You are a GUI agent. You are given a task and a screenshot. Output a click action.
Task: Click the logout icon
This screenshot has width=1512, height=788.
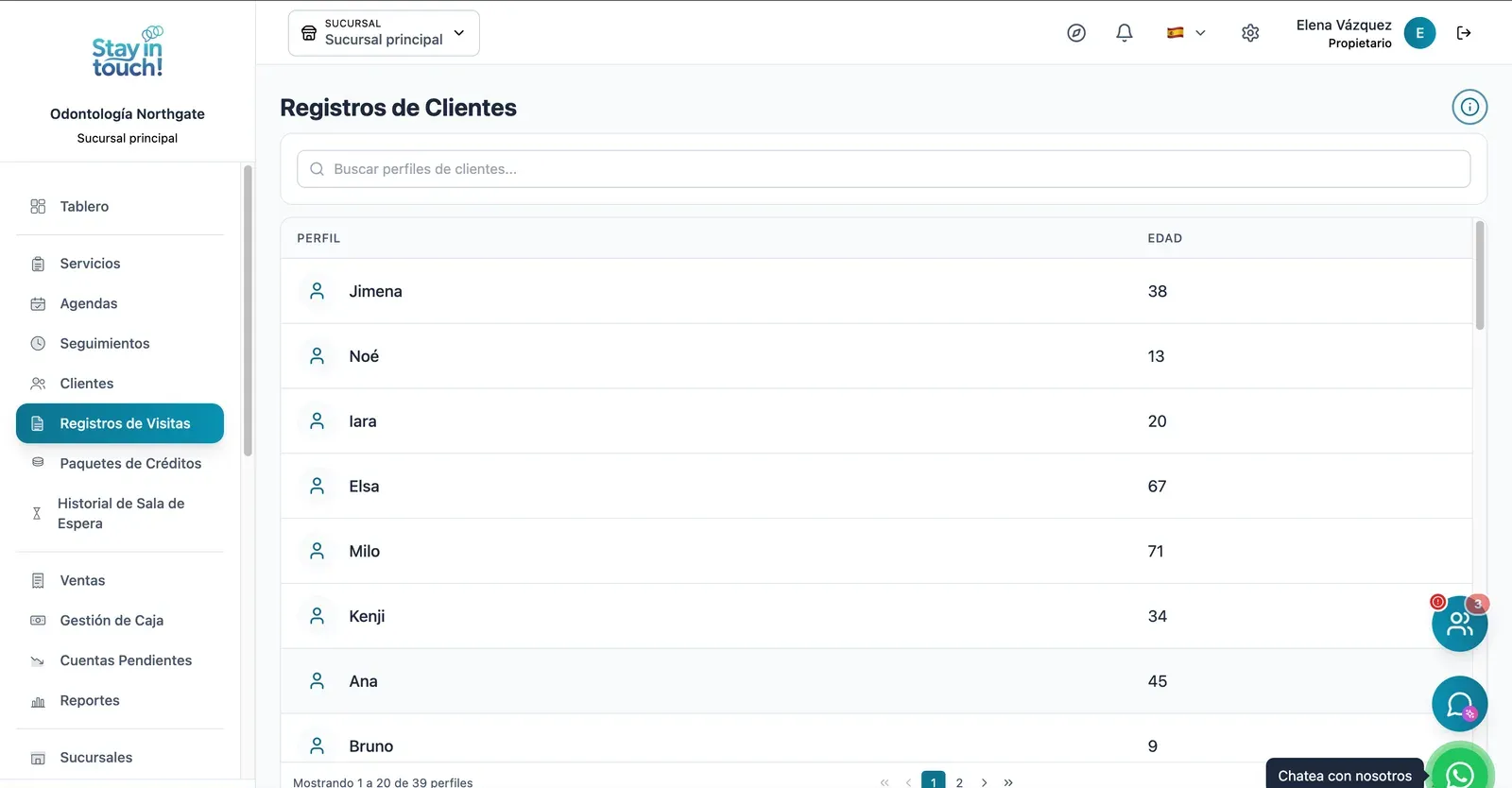[x=1464, y=33]
